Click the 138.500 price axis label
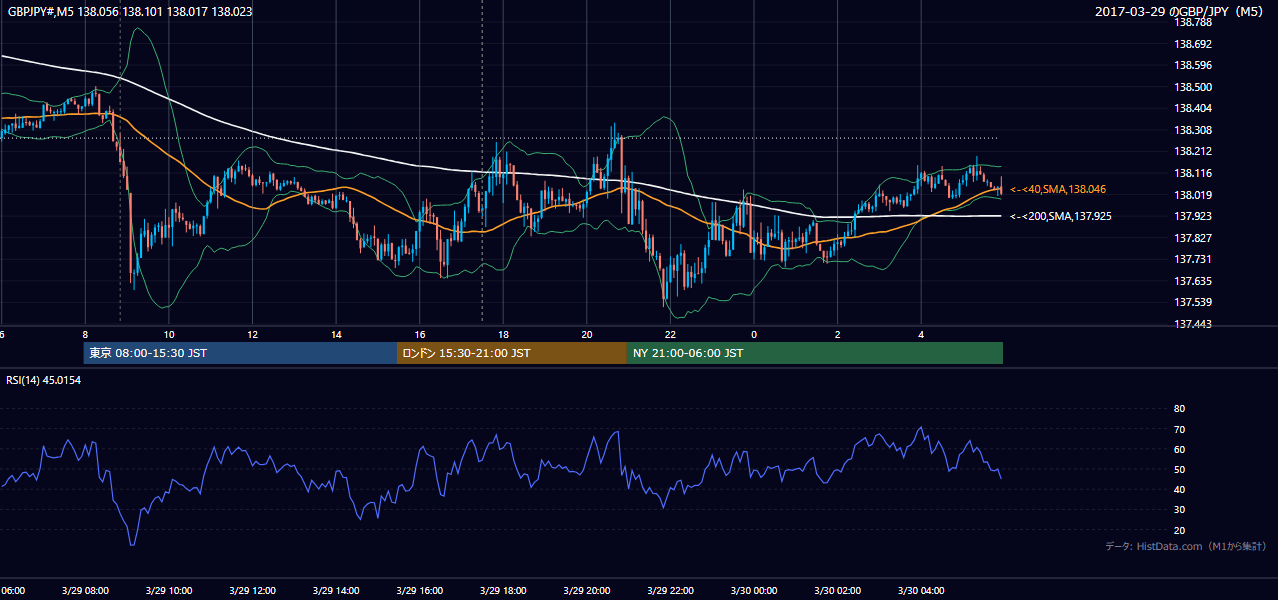1278x600 pixels. (x=1192, y=87)
